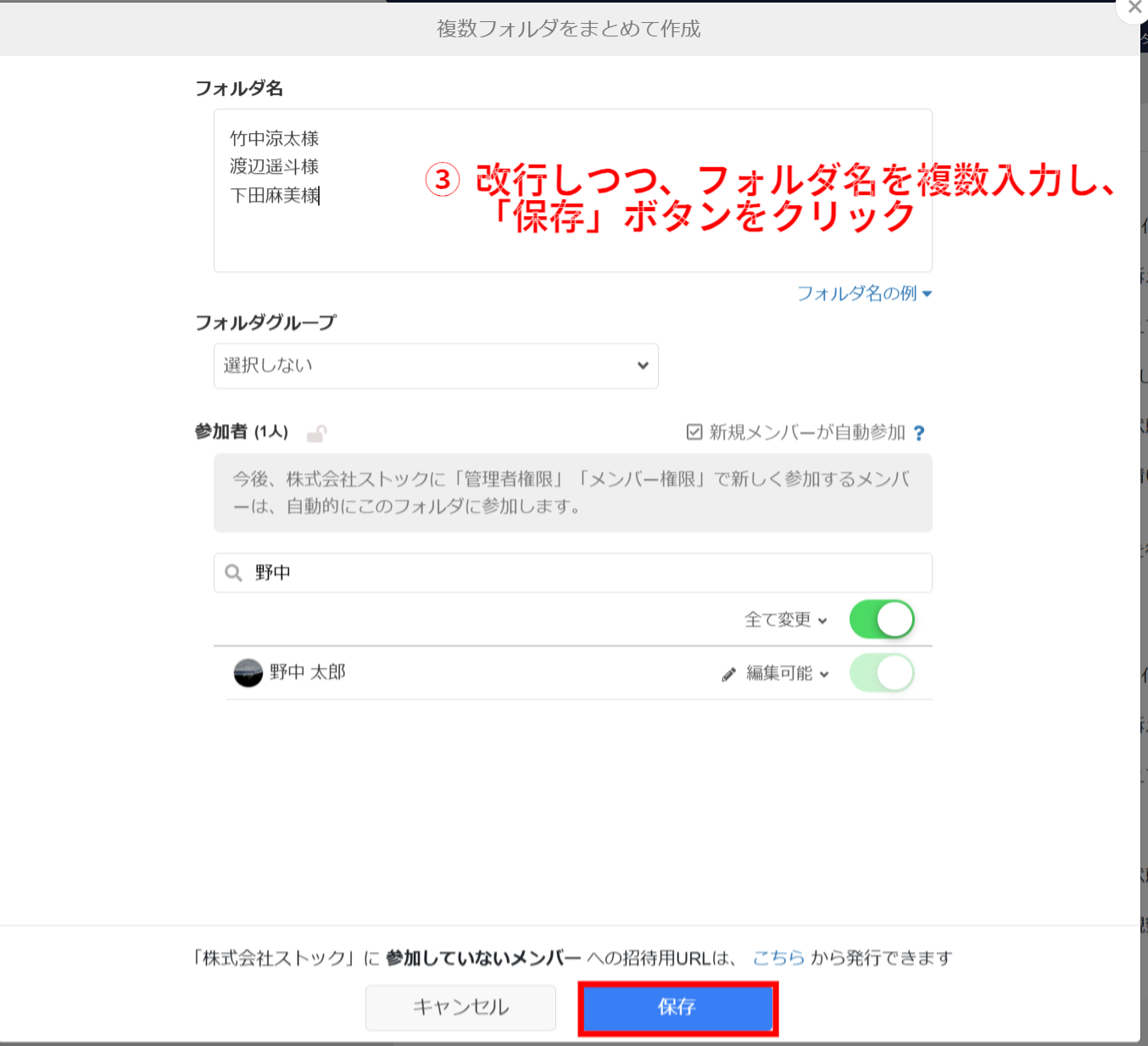1148x1046 pixels.
Task: Open the フォルダグループ dropdown showing 選択しない
Action: click(435, 365)
